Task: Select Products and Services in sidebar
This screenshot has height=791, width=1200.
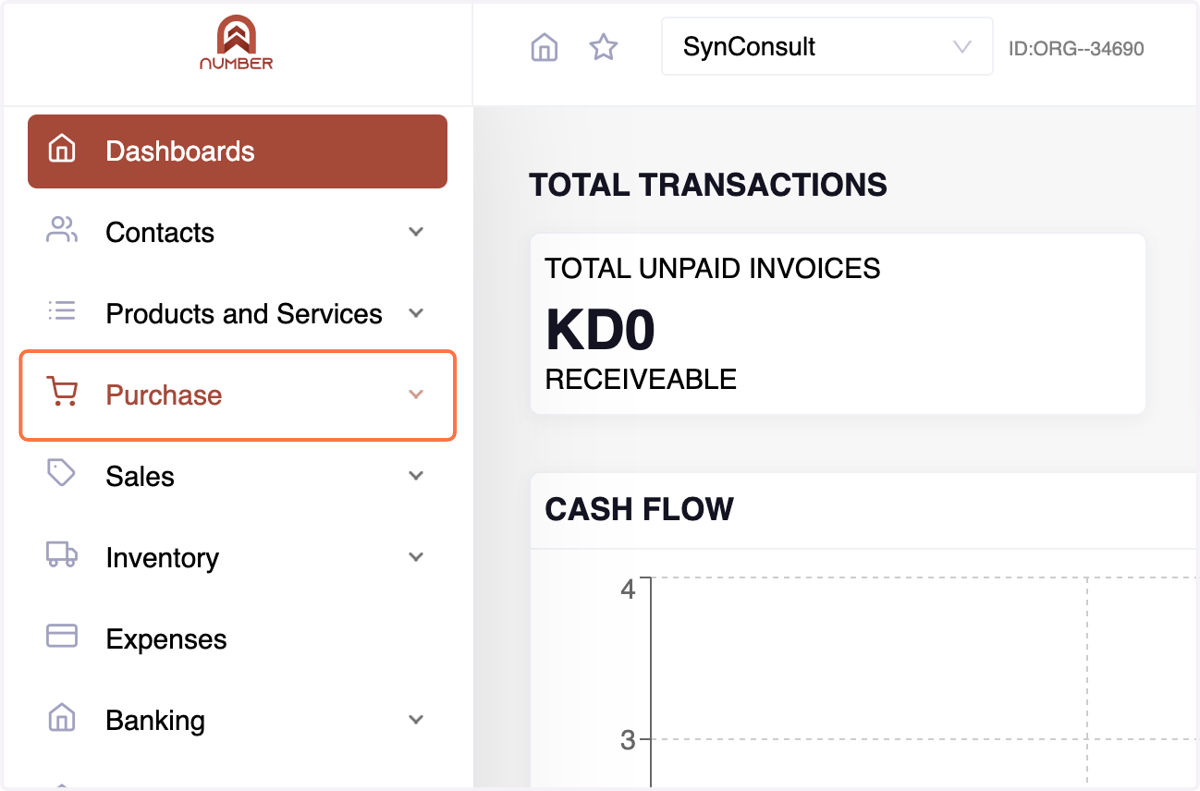Action: tap(237, 313)
